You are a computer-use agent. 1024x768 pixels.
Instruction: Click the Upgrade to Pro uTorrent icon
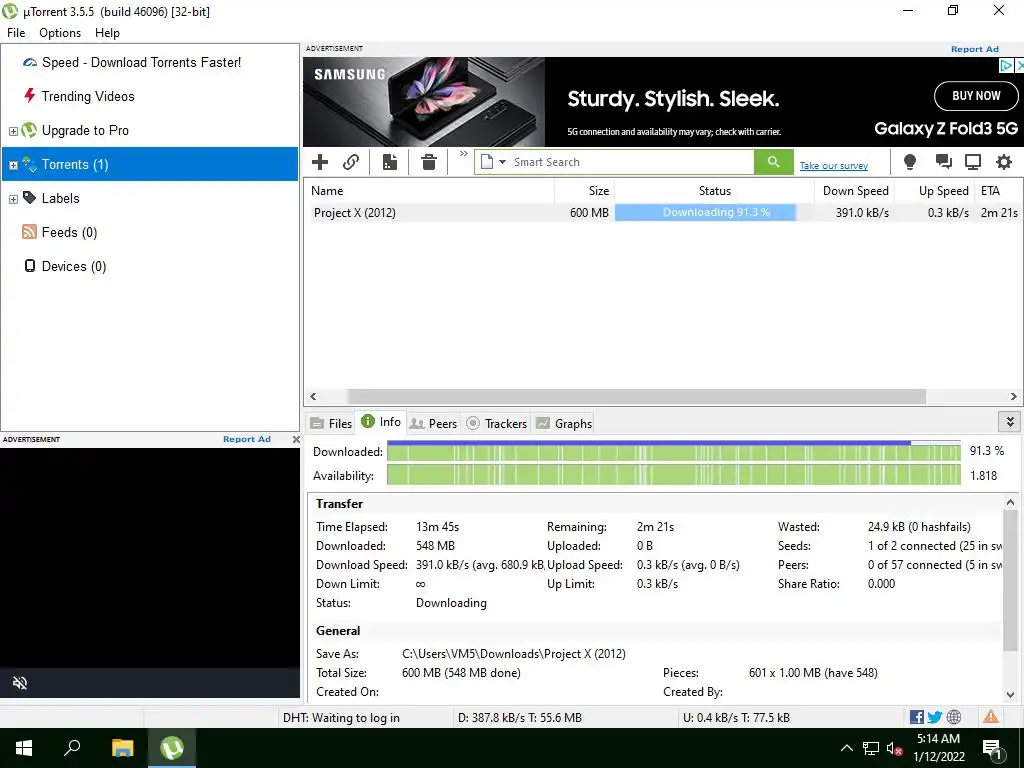pos(29,130)
